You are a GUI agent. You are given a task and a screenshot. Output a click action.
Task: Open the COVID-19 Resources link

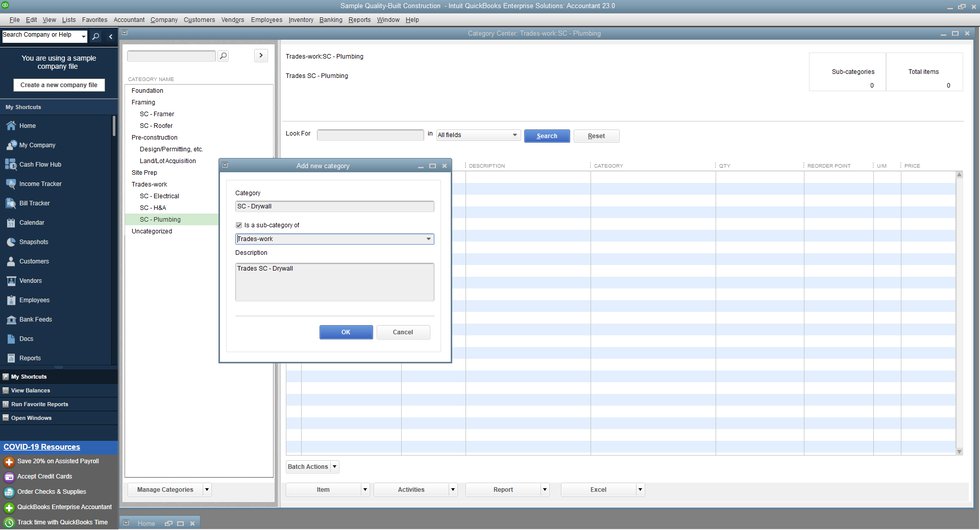(42, 447)
